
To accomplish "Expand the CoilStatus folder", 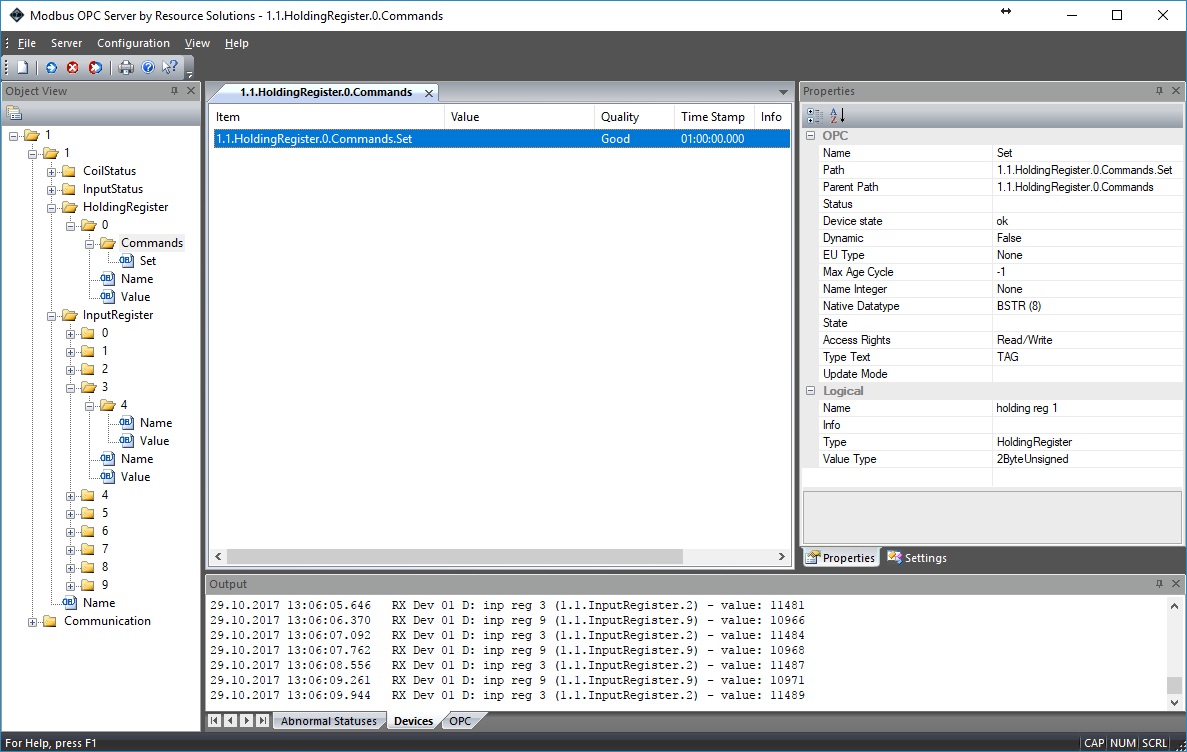I will [x=52, y=171].
